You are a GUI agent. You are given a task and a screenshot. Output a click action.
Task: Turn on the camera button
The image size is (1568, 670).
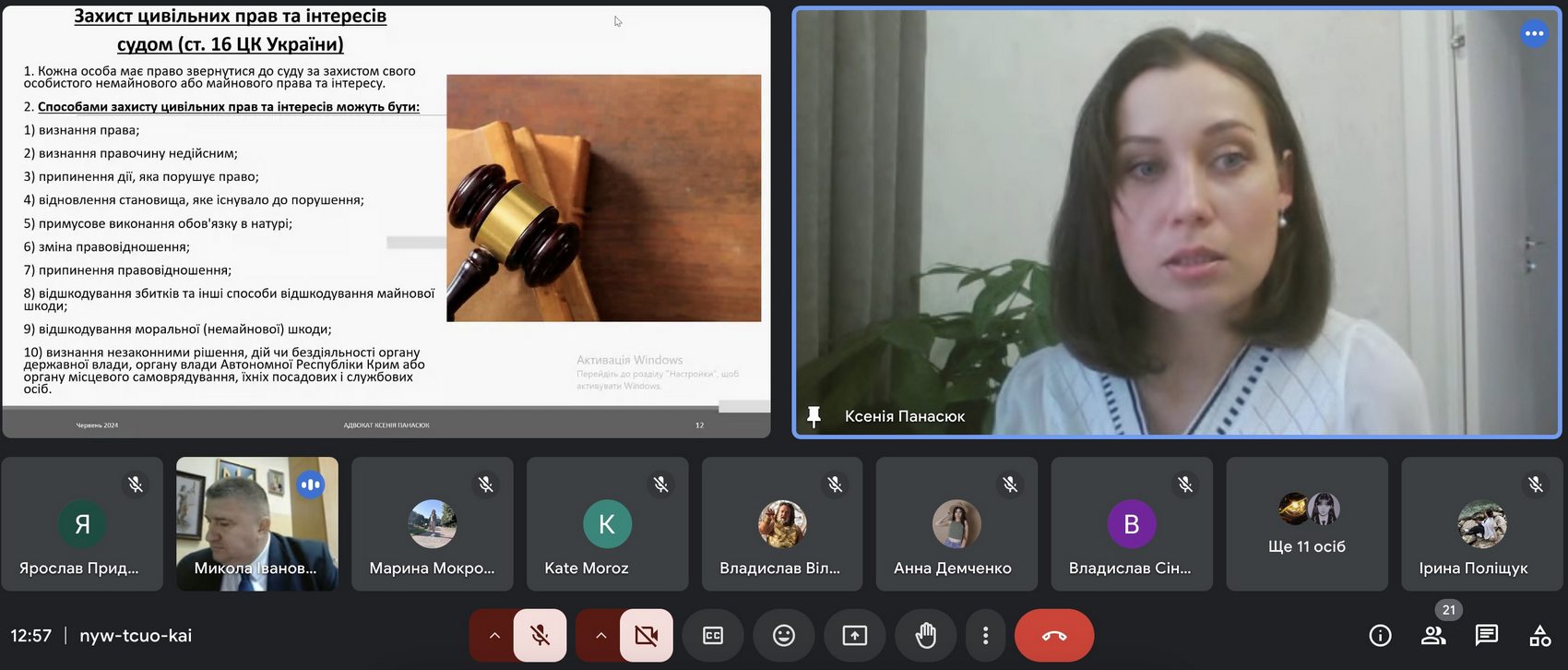tap(647, 635)
